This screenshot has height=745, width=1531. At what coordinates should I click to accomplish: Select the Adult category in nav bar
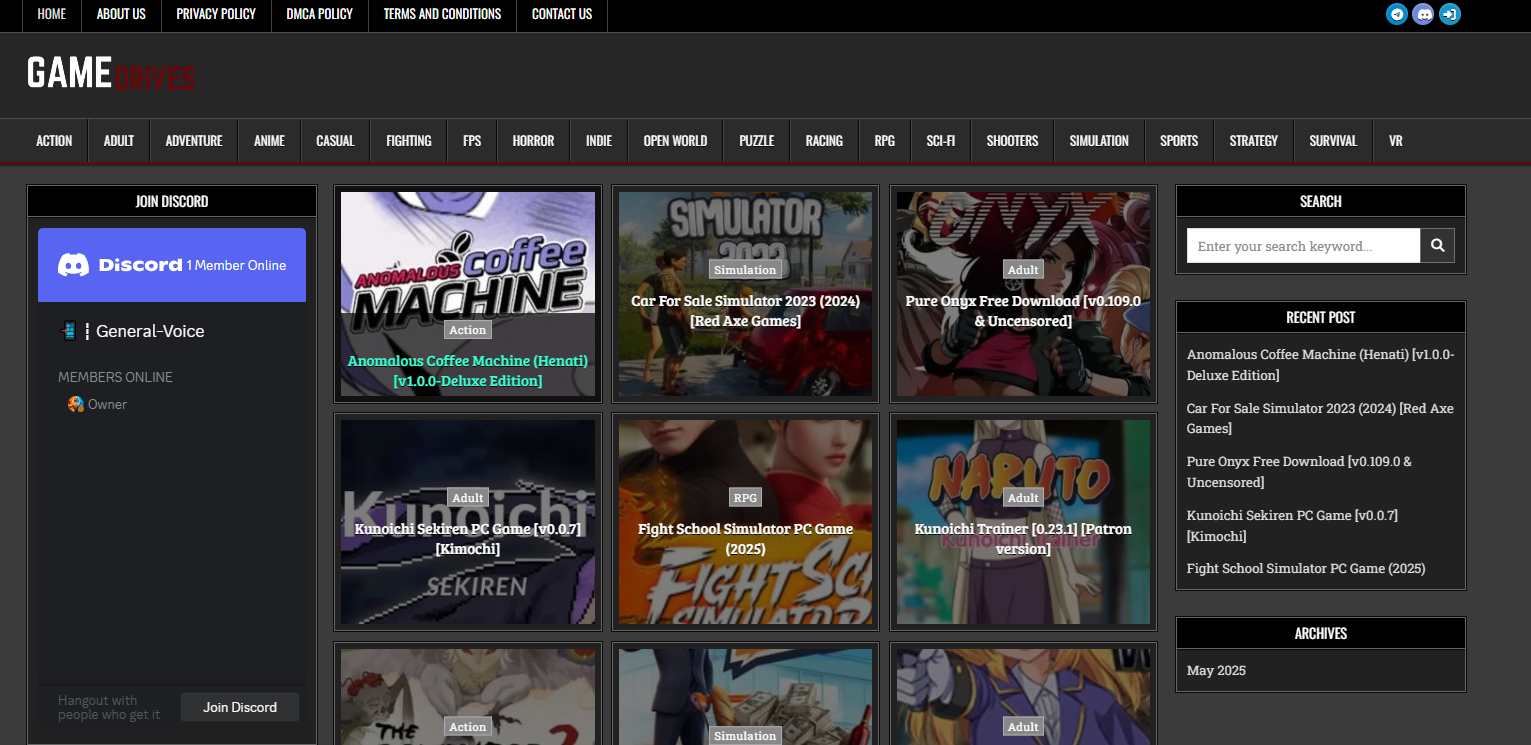pos(119,141)
